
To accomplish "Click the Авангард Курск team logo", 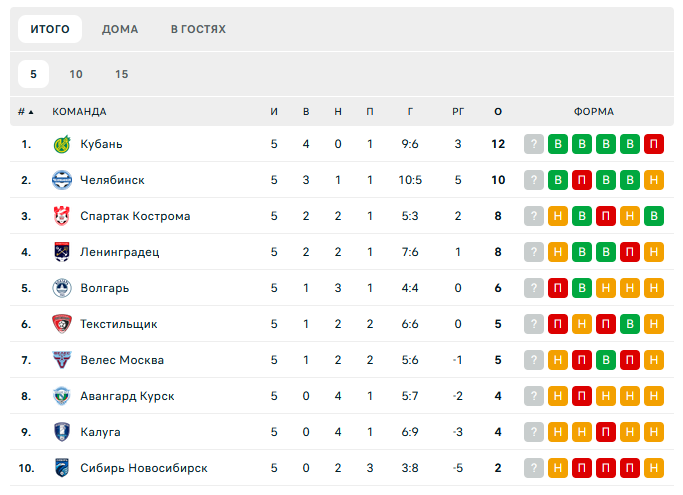I will pos(61,396).
